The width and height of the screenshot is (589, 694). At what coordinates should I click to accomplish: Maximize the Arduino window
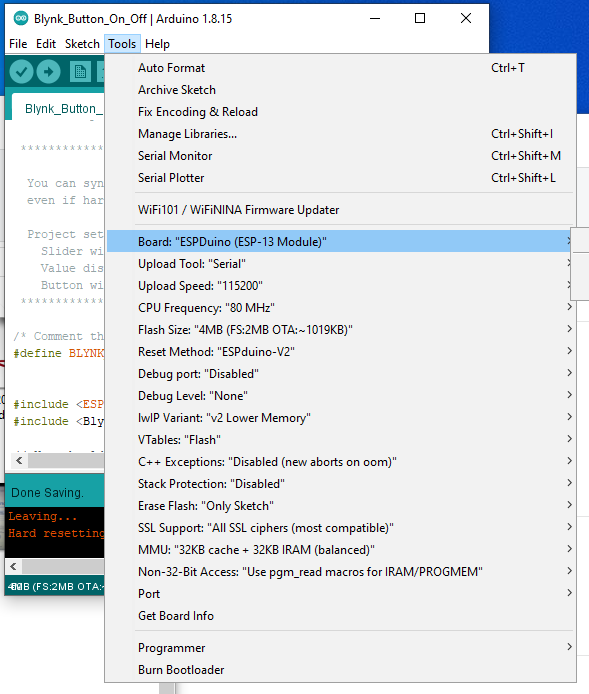click(x=420, y=18)
